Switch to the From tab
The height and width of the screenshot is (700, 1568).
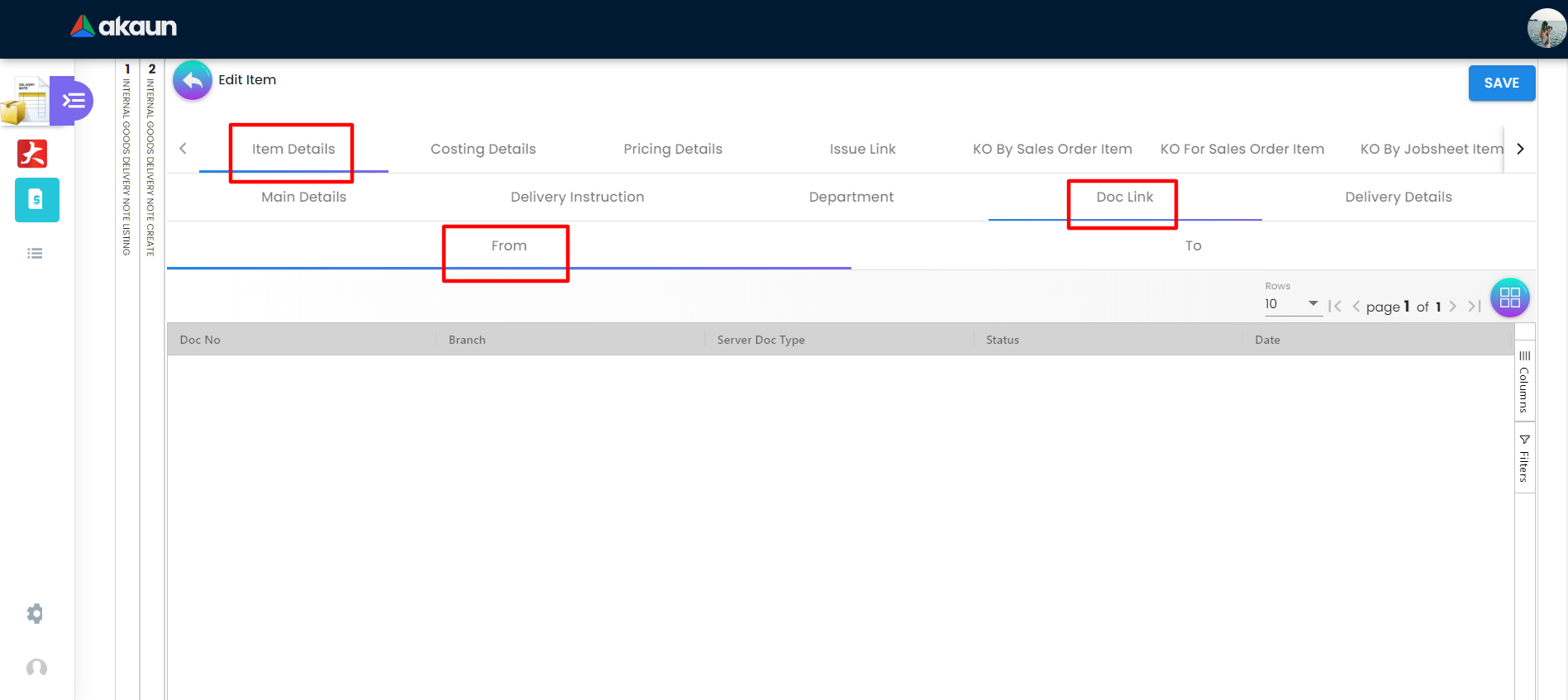coord(509,245)
